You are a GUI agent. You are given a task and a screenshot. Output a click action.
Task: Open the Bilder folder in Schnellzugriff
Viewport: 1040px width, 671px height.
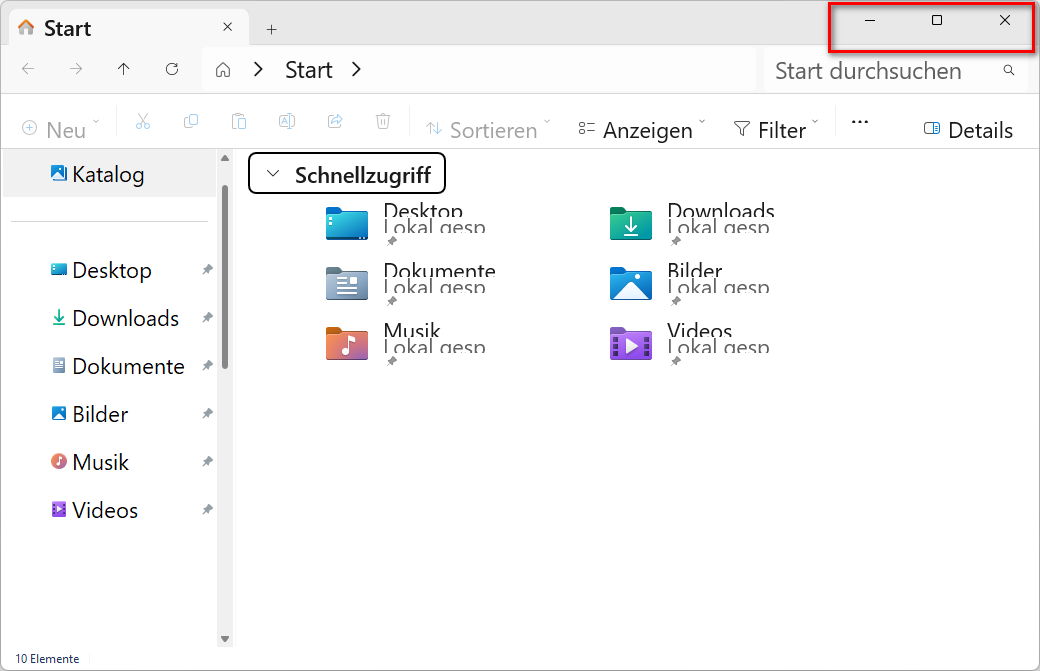coord(631,283)
